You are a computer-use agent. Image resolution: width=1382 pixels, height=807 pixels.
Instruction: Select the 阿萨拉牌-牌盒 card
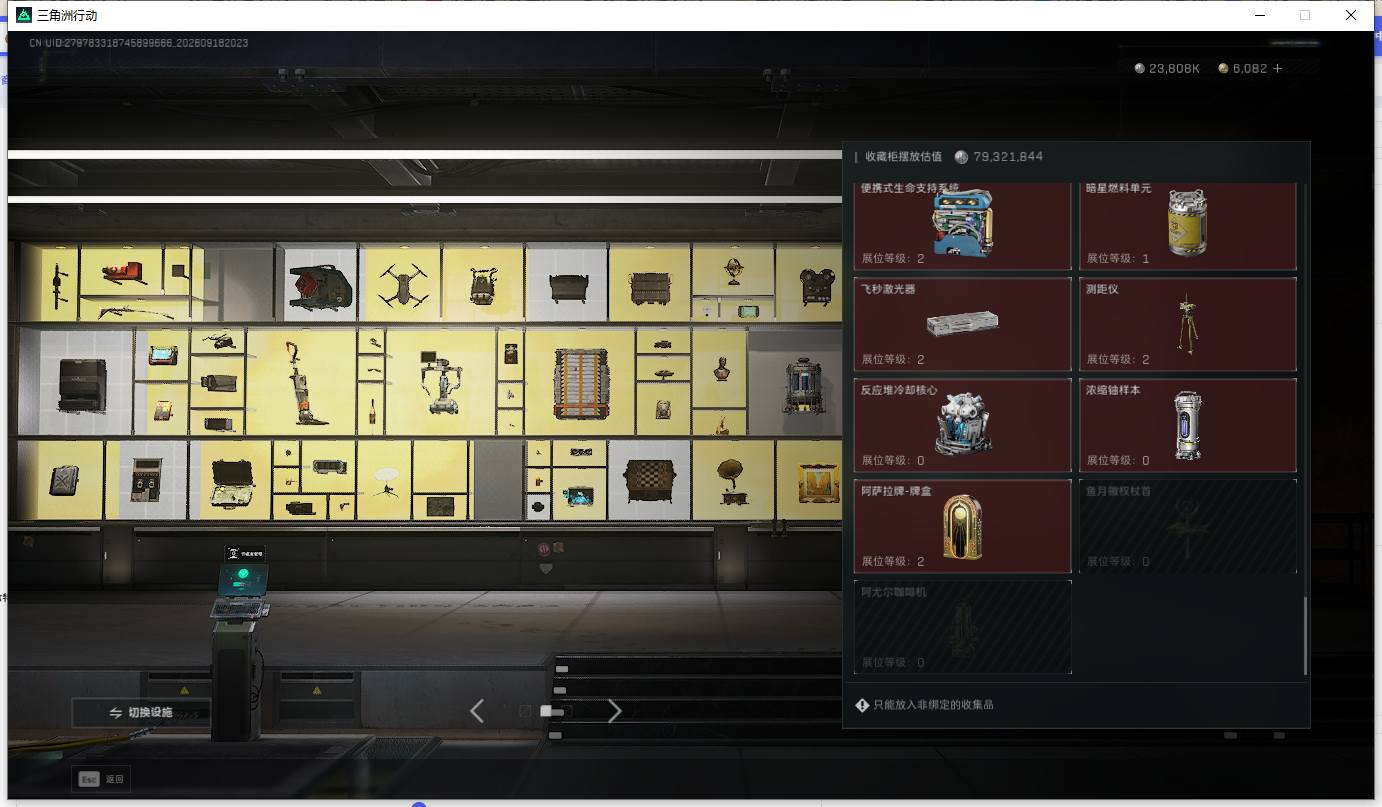(x=962, y=526)
